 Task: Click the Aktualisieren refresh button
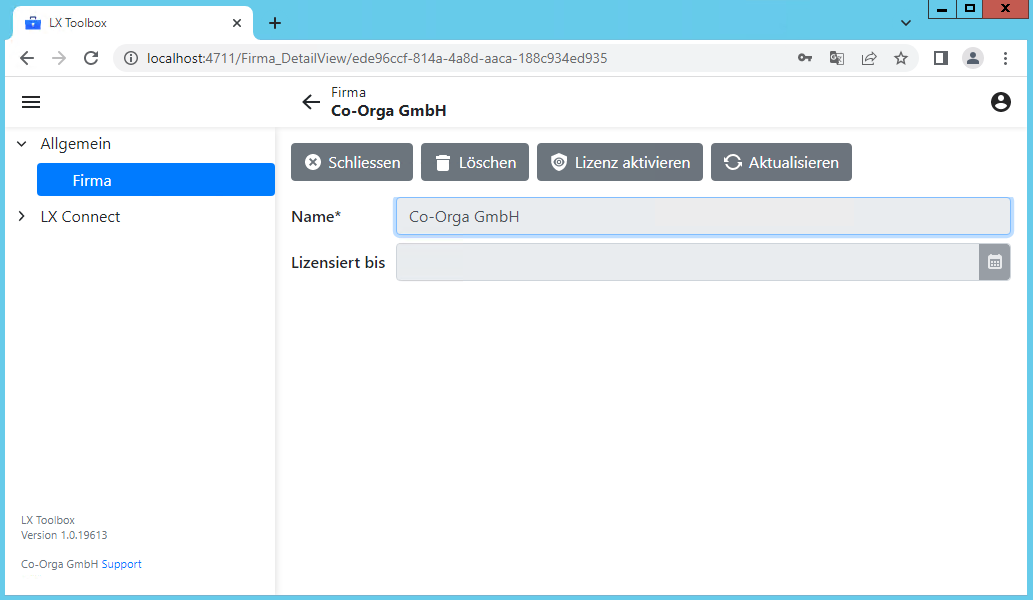(781, 162)
